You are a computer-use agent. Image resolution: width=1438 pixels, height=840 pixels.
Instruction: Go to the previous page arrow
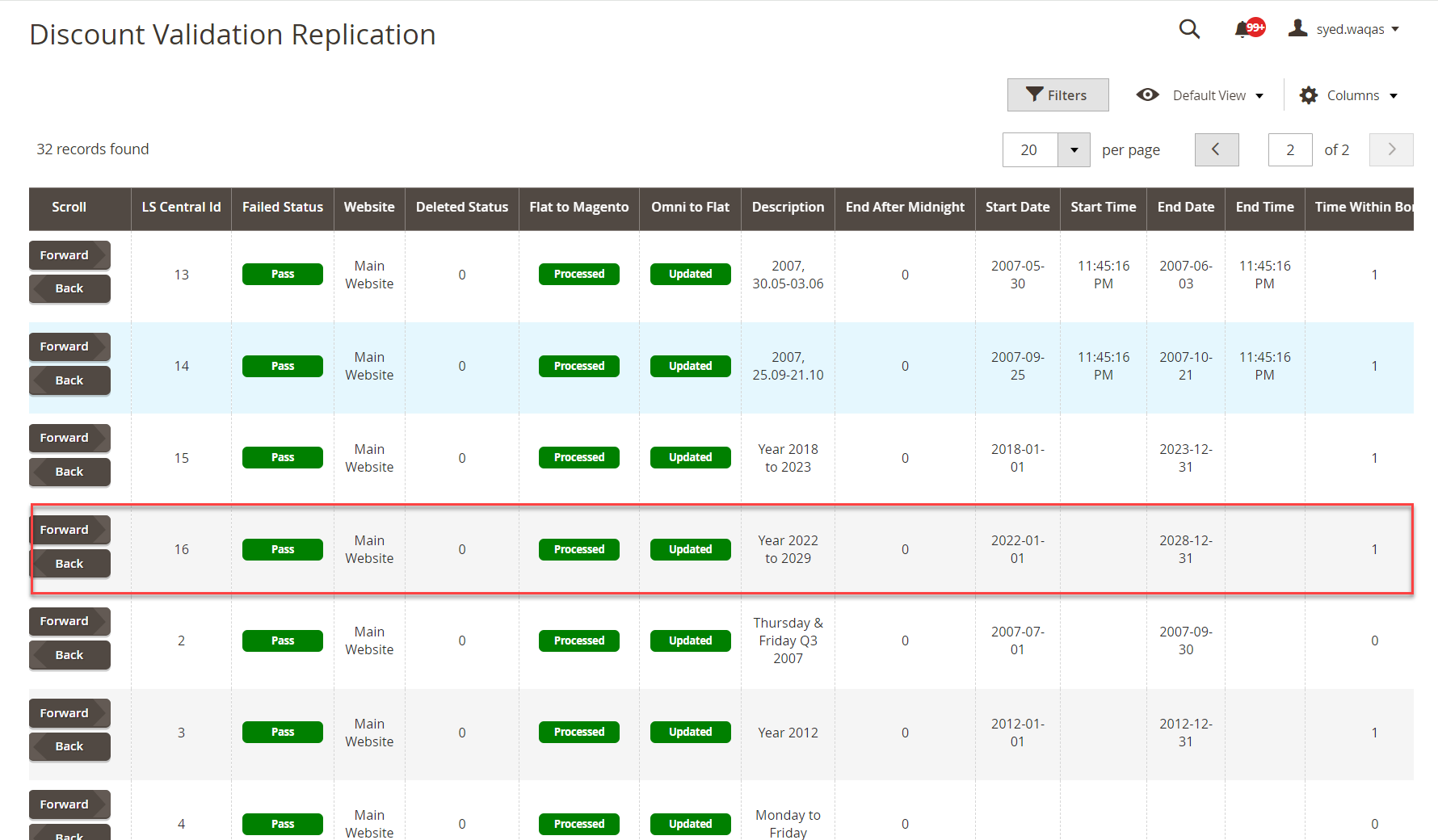(1216, 150)
